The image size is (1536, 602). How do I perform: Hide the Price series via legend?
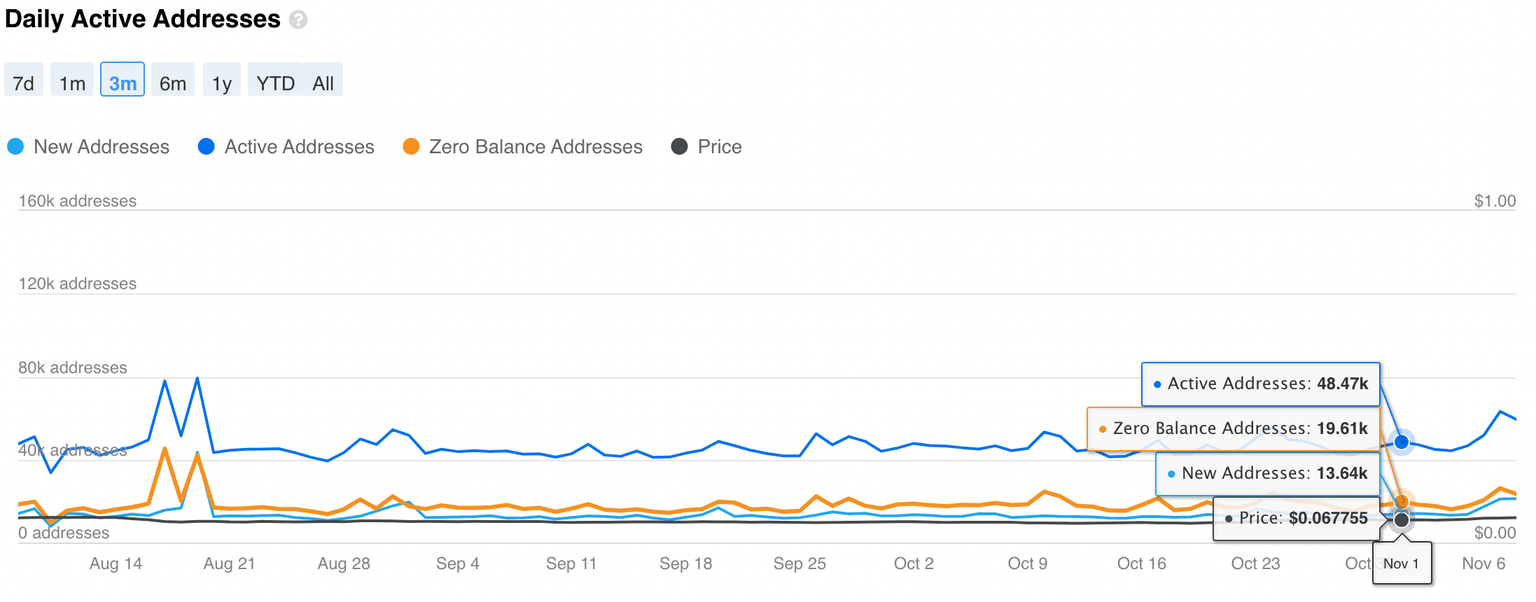click(719, 147)
